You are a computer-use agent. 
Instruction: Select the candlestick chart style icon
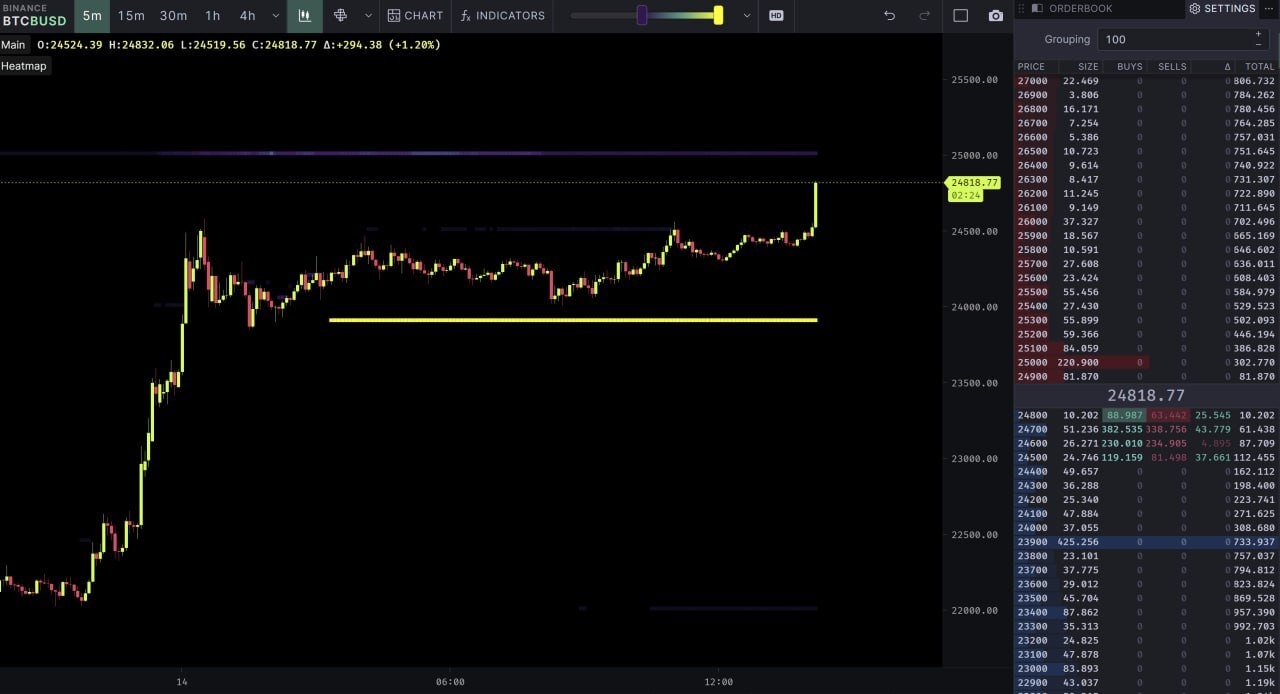[305, 15]
